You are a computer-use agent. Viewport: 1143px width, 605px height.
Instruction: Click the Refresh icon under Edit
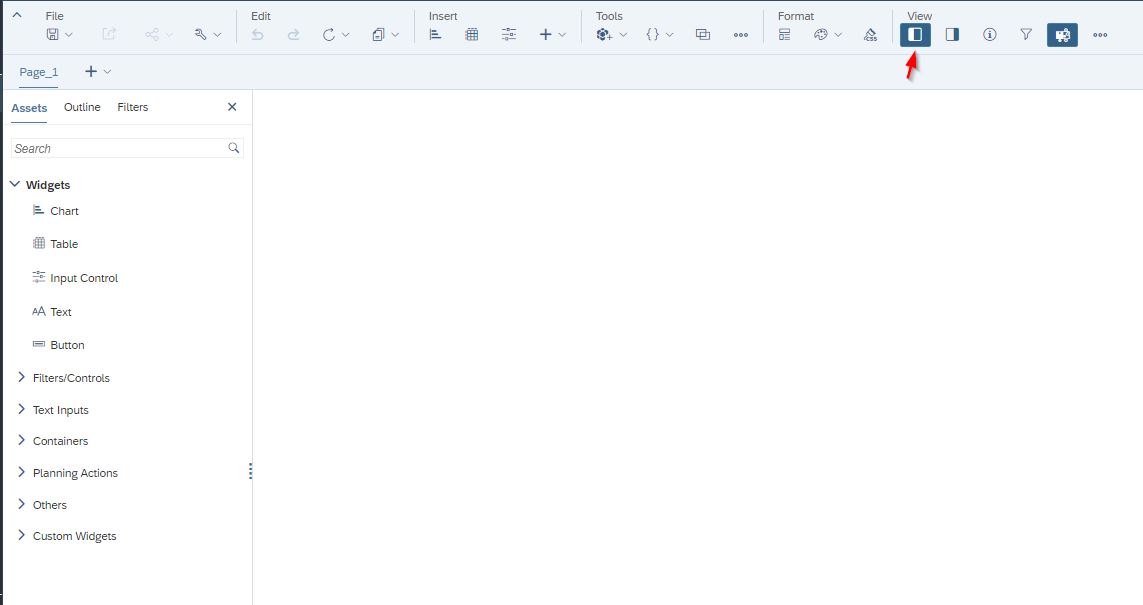(x=329, y=34)
